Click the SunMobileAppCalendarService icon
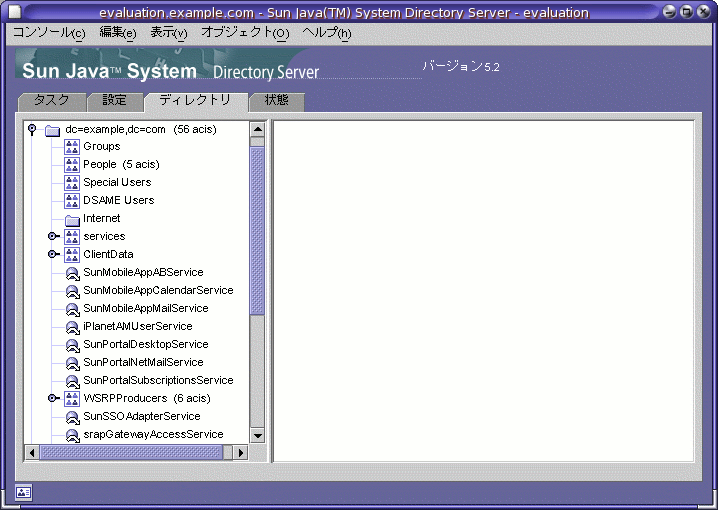 click(72, 291)
